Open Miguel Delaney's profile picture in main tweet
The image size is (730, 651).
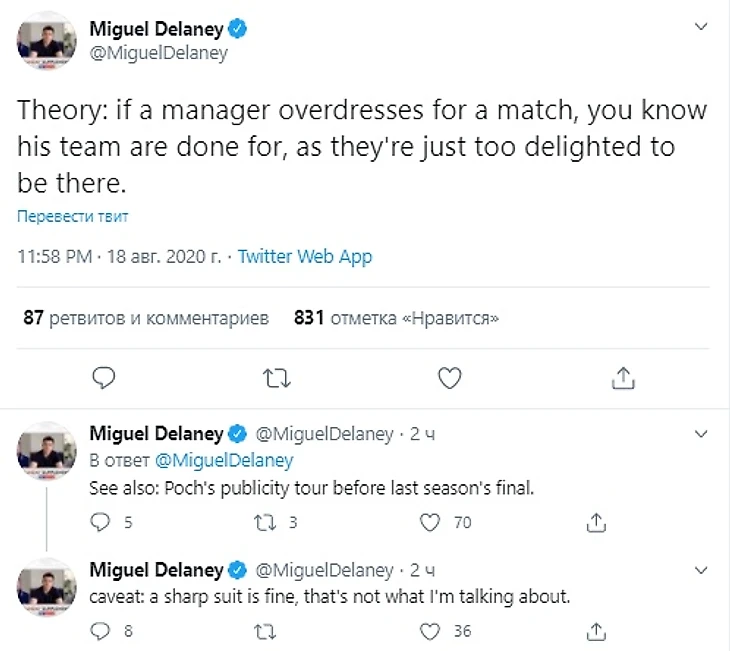(x=48, y=42)
